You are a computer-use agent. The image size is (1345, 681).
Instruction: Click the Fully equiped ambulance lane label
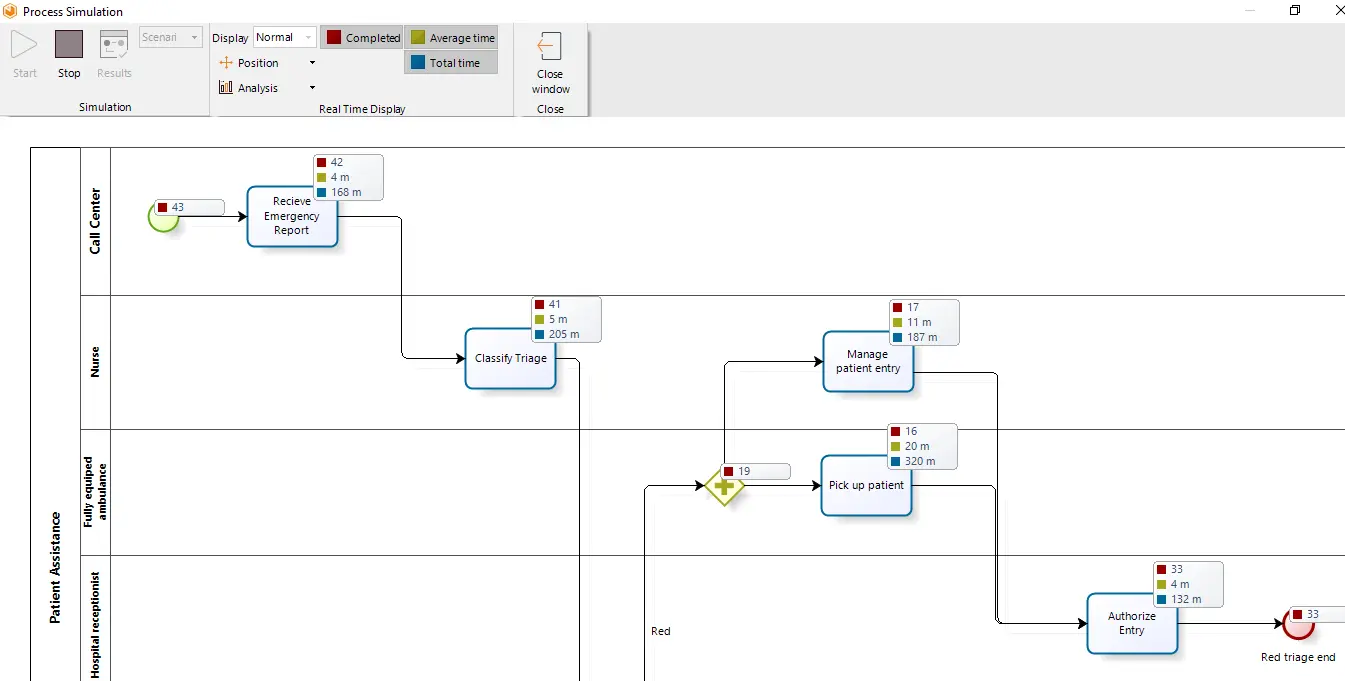96,492
